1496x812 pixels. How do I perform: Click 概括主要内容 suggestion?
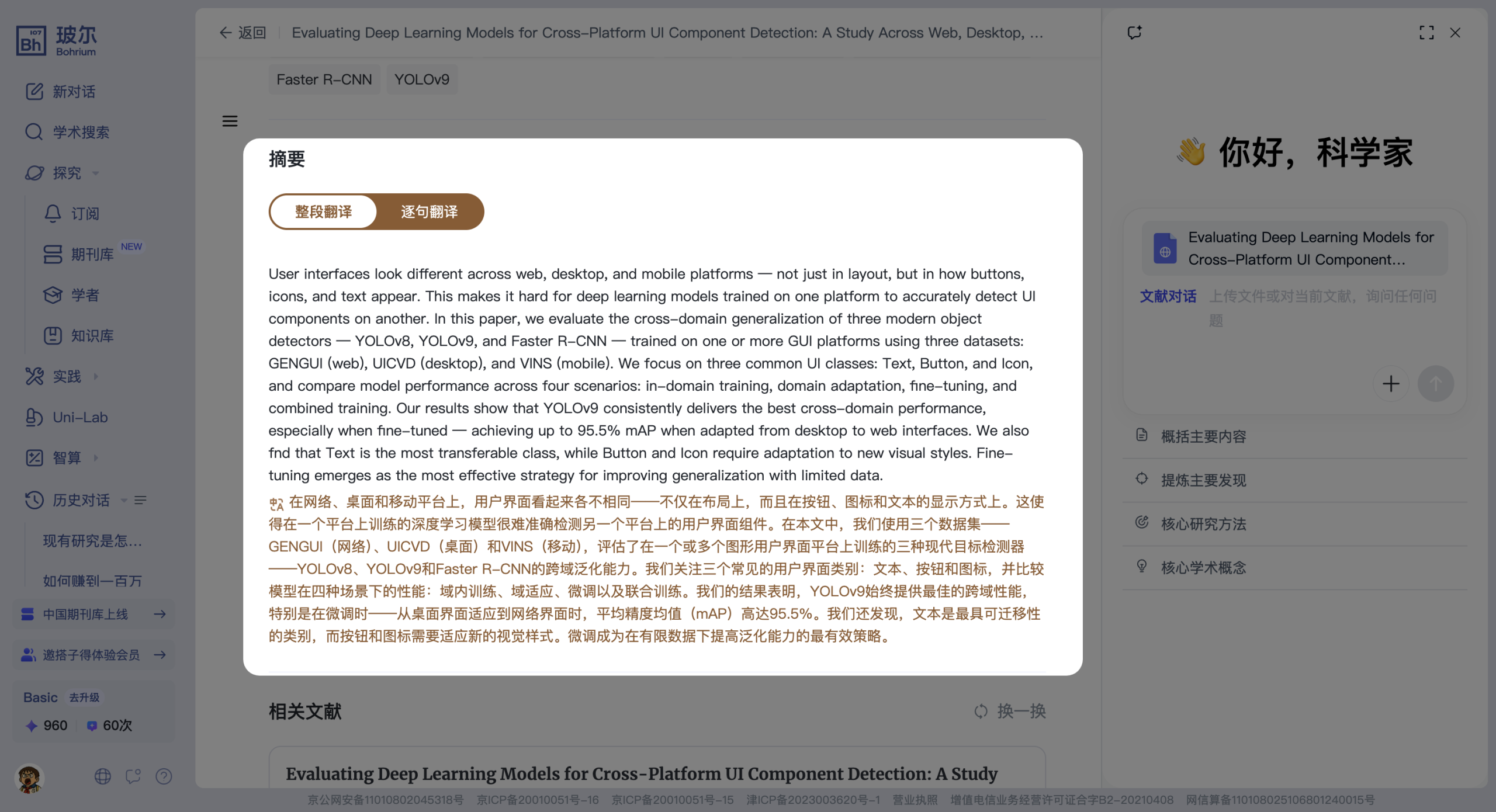click(1203, 436)
